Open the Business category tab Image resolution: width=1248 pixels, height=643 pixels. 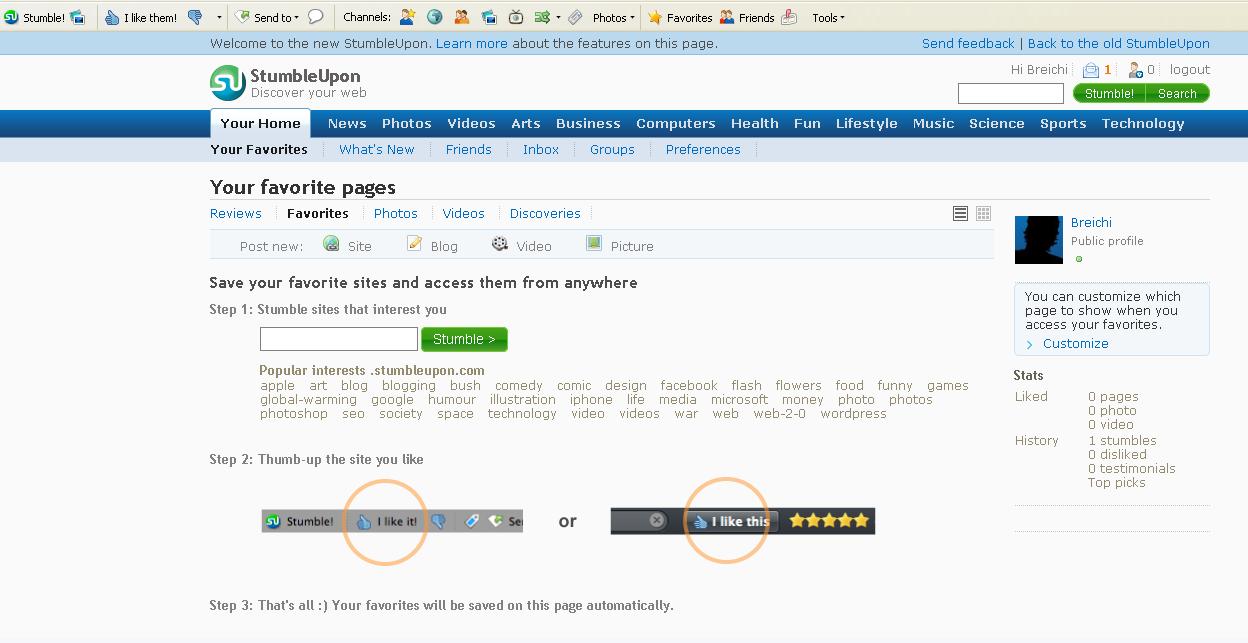[588, 124]
